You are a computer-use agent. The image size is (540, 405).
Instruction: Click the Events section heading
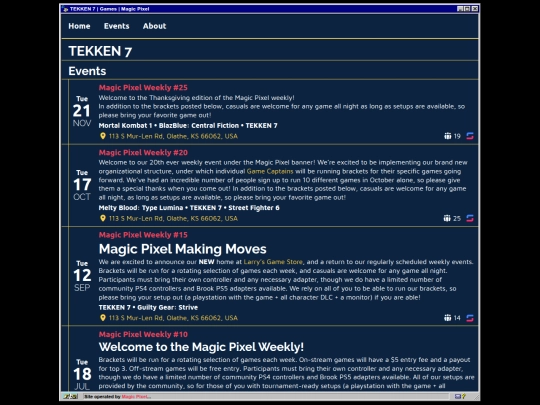click(x=87, y=71)
